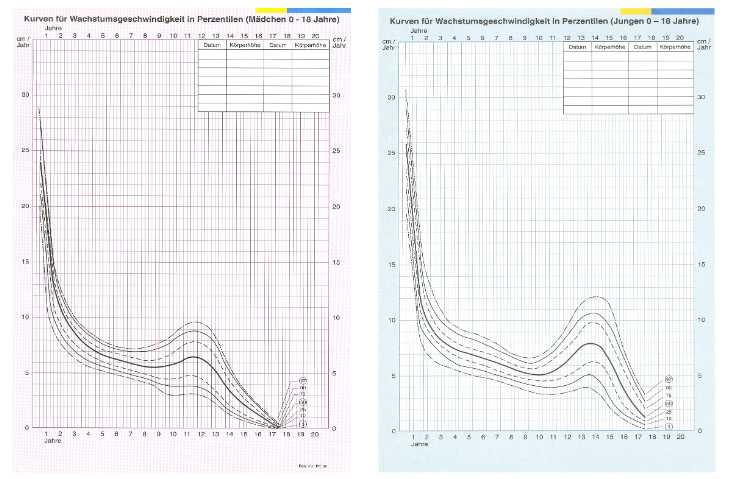This screenshot has height=479, width=743.
Task: Click the first empty Datum cell in the boys table
Action: tap(578, 58)
